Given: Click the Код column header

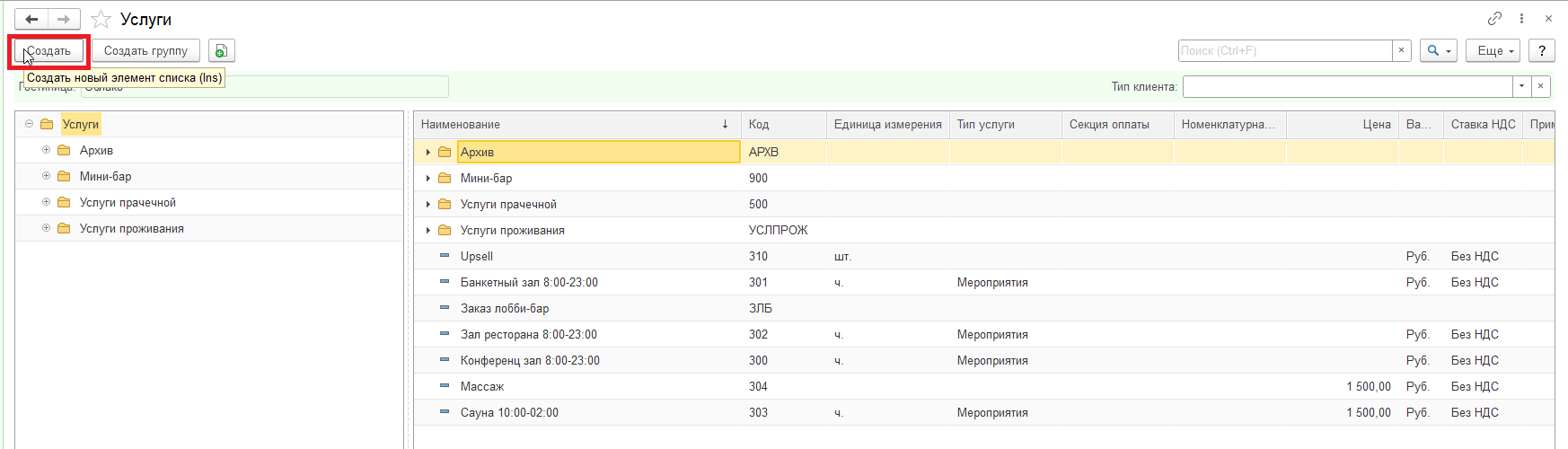Looking at the screenshot, I should tap(784, 125).
